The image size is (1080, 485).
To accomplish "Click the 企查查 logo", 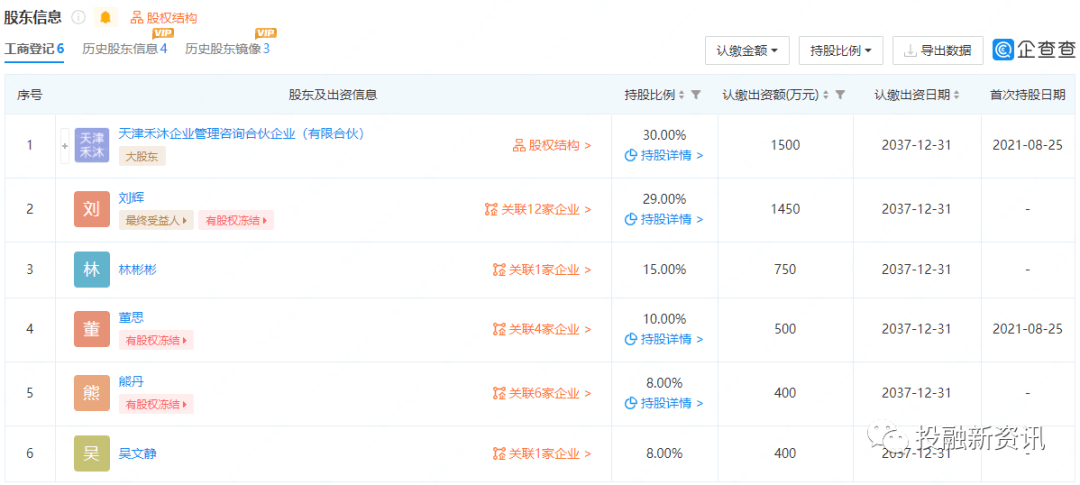I will pyautogui.click(x=1034, y=50).
